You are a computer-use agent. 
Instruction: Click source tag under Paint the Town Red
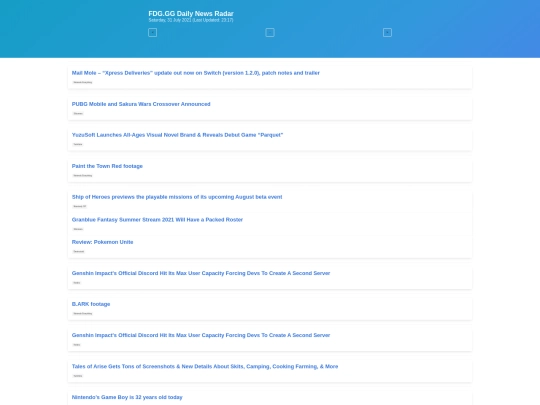pos(83,175)
